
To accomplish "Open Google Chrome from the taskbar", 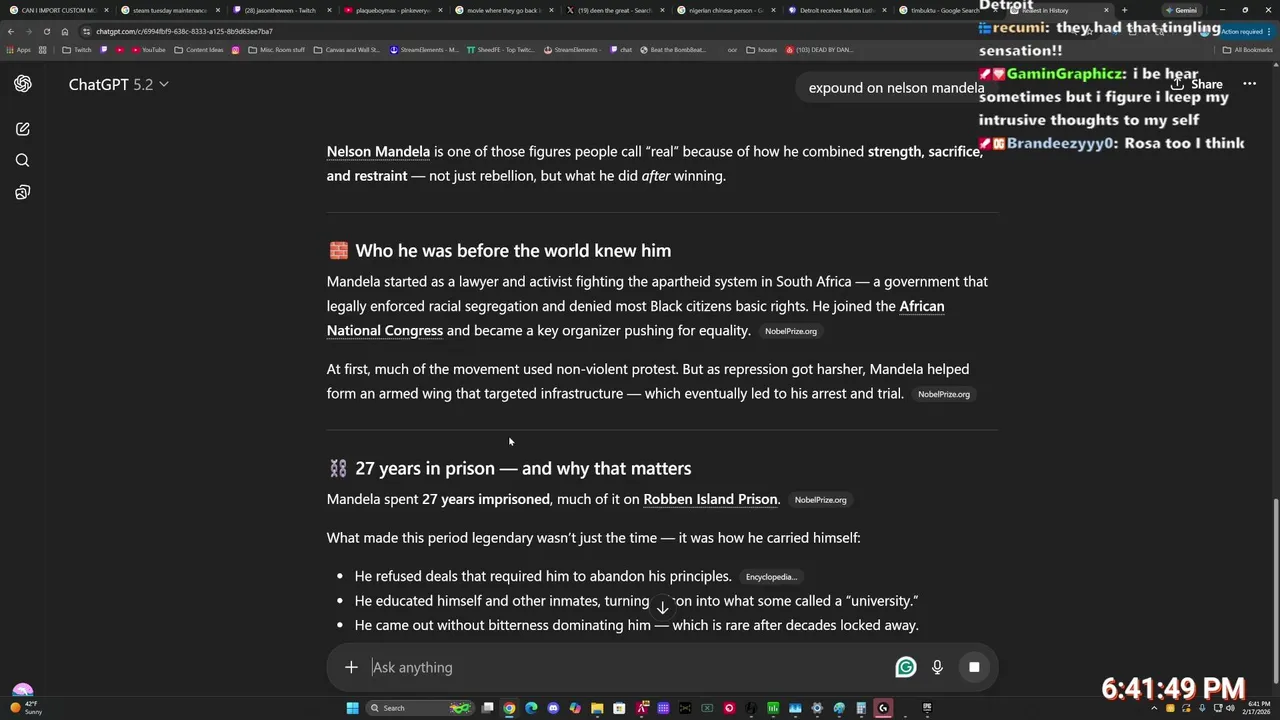I will point(509,708).
